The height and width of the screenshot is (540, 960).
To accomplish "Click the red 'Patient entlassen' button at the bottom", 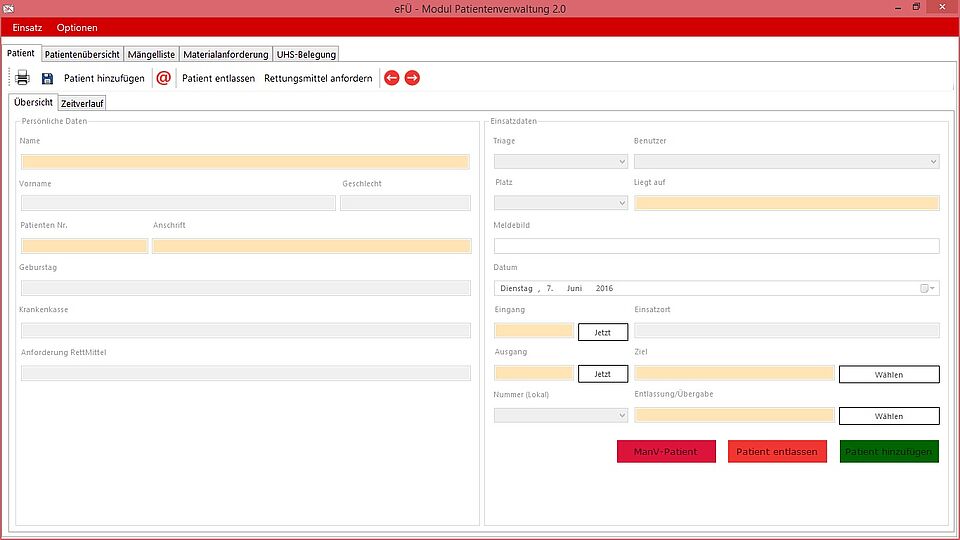I will [x=777, y=451].
